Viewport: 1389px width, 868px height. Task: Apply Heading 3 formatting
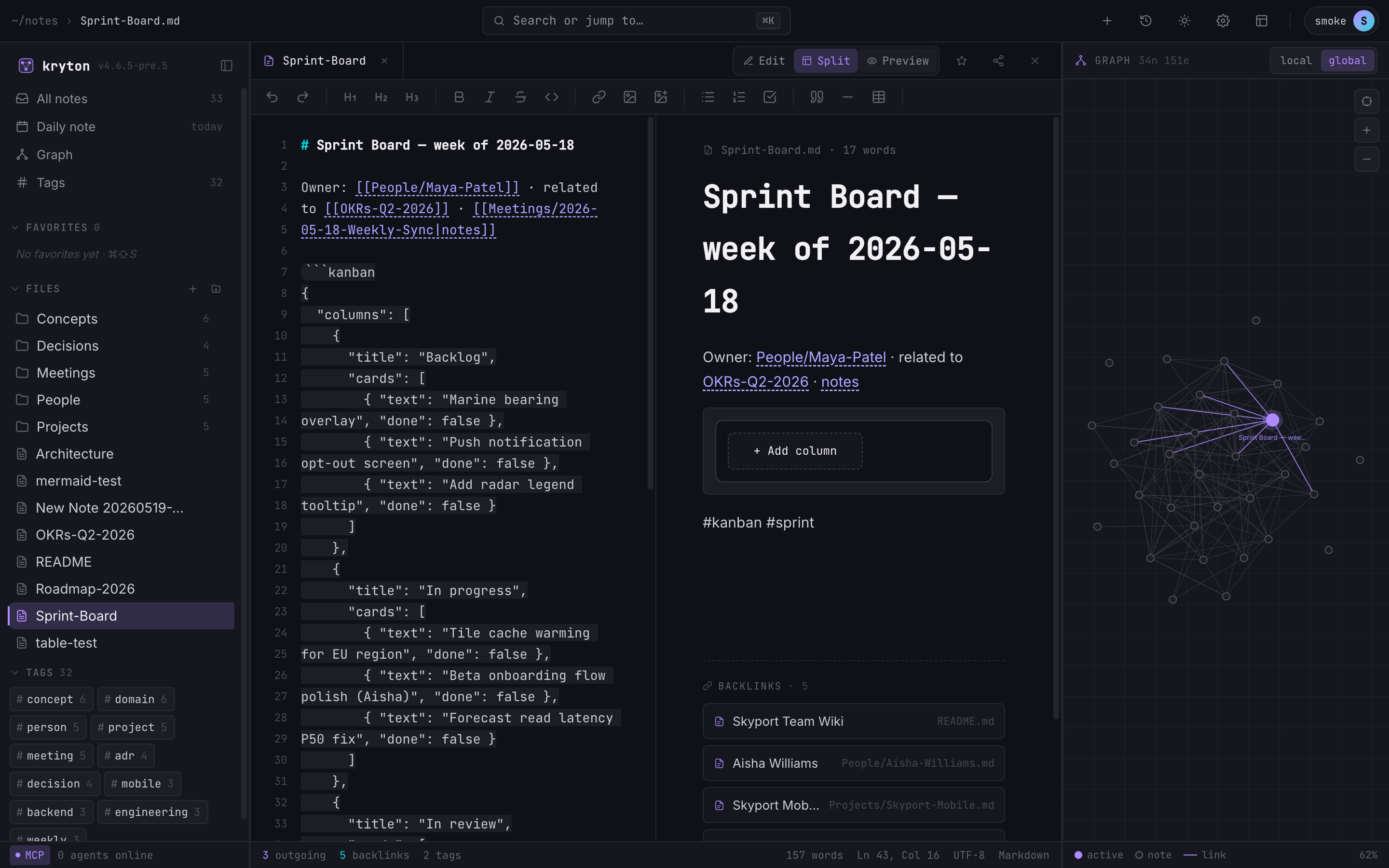(x=412, y=97)
